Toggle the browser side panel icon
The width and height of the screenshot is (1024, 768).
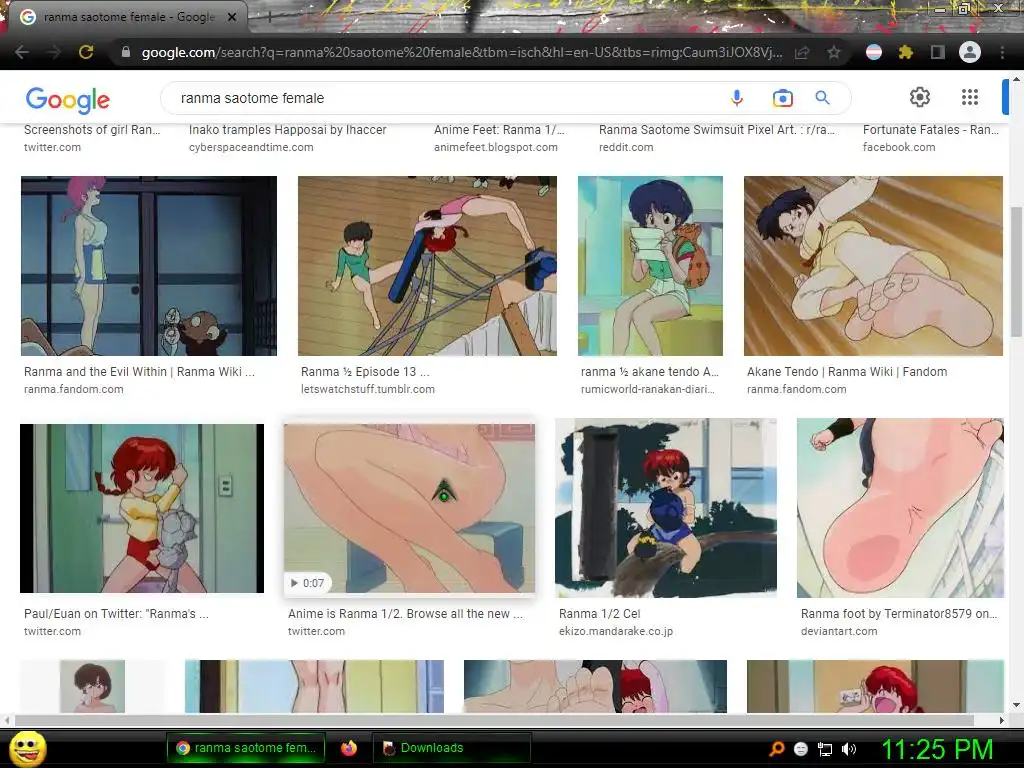pos(938,52)
